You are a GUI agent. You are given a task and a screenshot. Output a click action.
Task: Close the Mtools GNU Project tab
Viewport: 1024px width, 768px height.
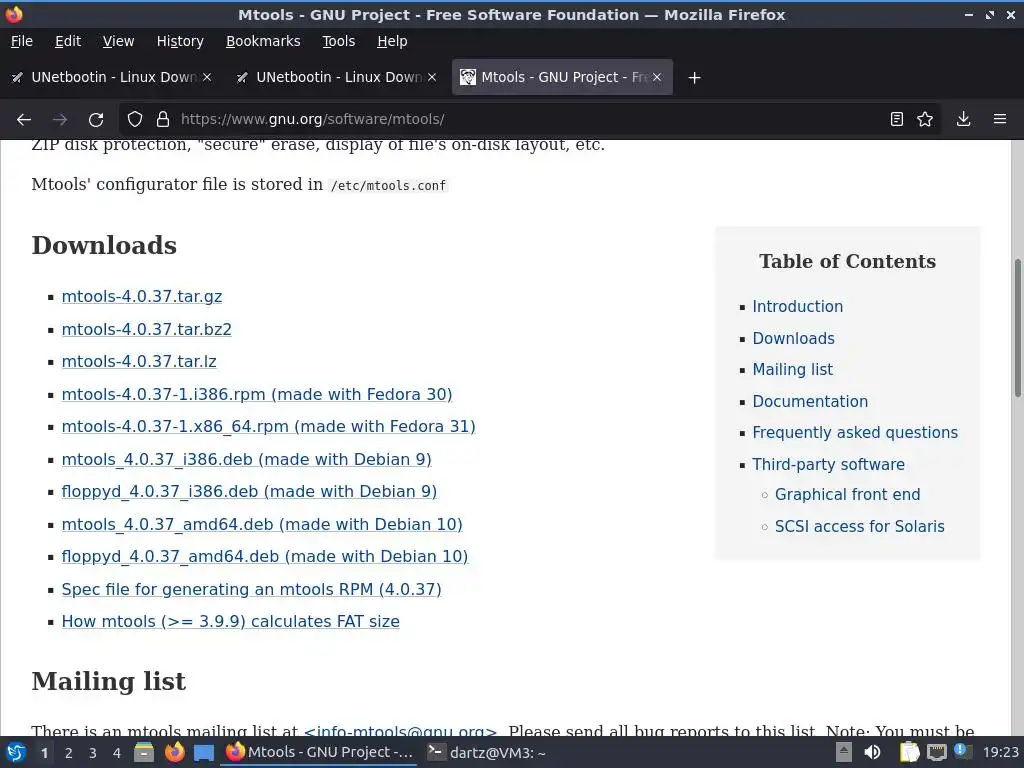tap(657, 77)
